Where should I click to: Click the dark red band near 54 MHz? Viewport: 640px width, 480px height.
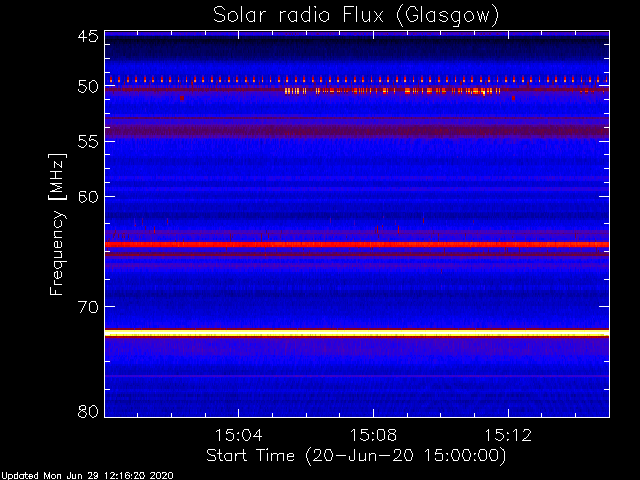[357, 131]
